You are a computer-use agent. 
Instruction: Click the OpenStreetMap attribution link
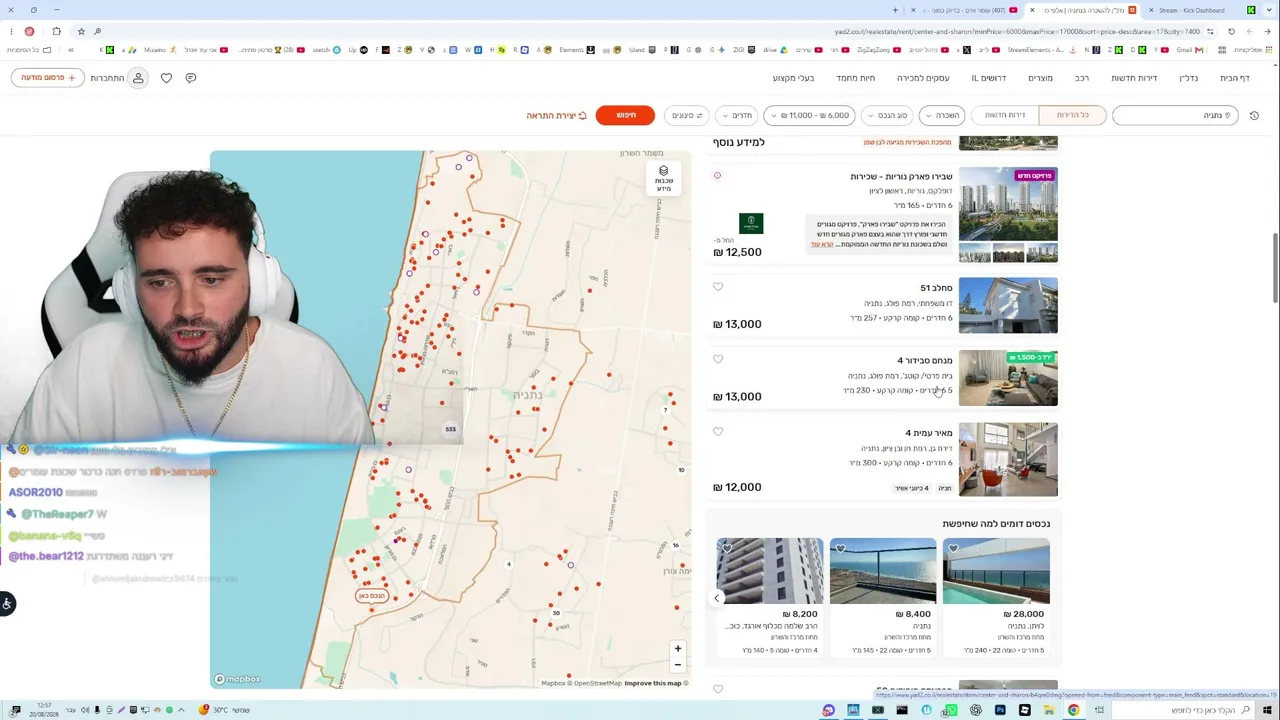click(x=598, y=684)
